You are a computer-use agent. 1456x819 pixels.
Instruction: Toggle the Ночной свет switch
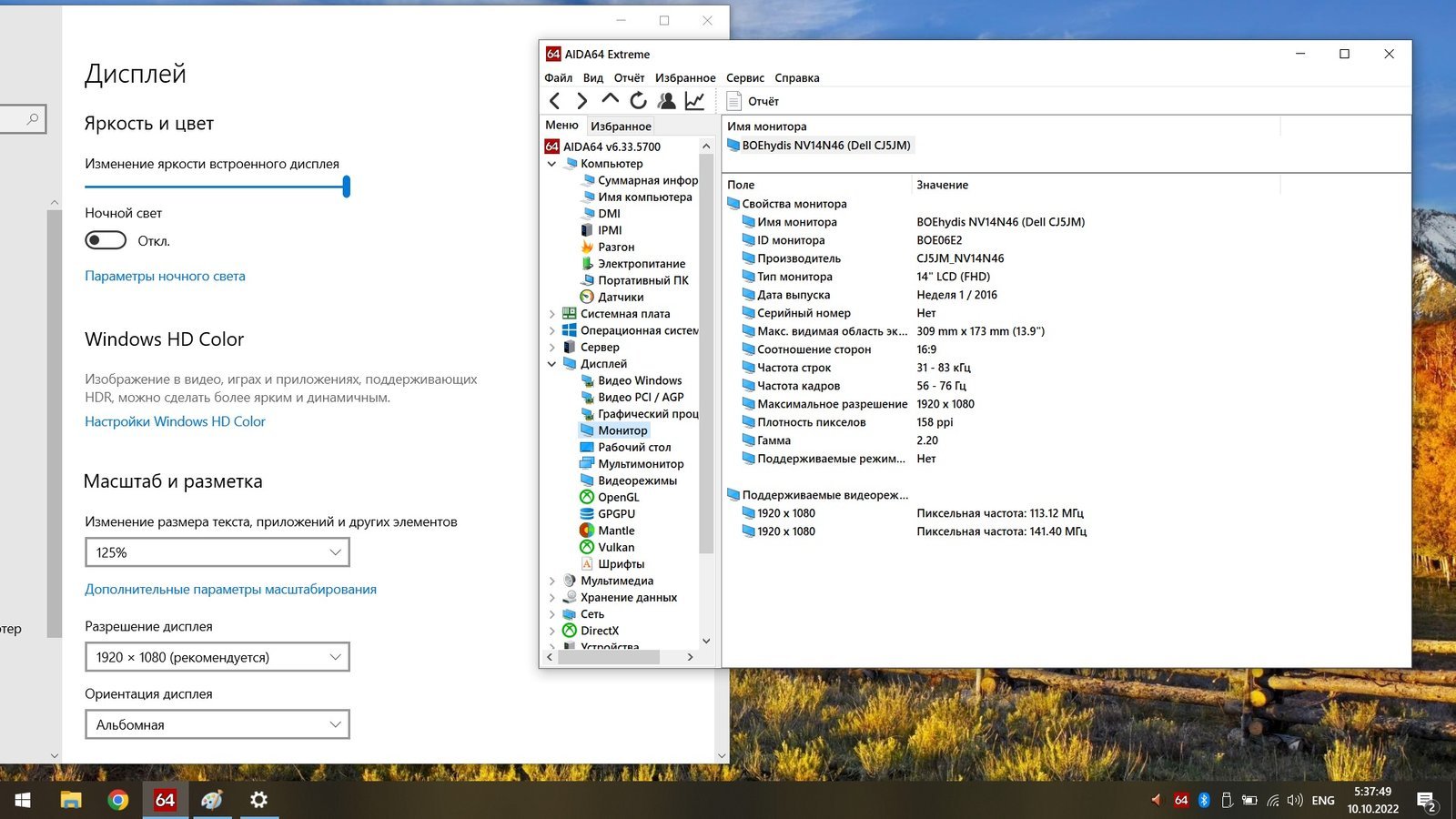106,240
